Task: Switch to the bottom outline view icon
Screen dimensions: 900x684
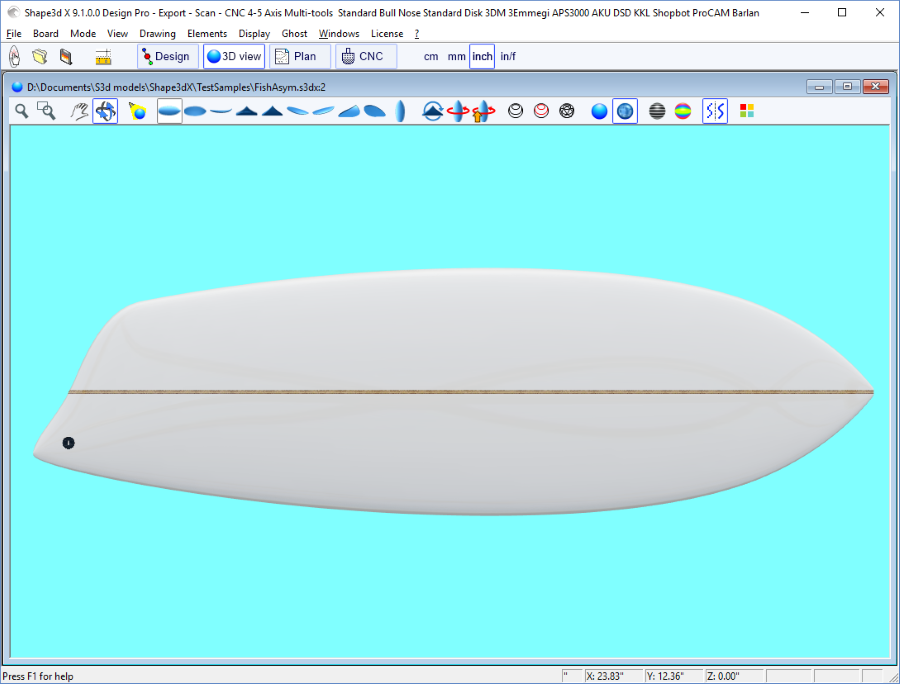Action: click(194, 111)
